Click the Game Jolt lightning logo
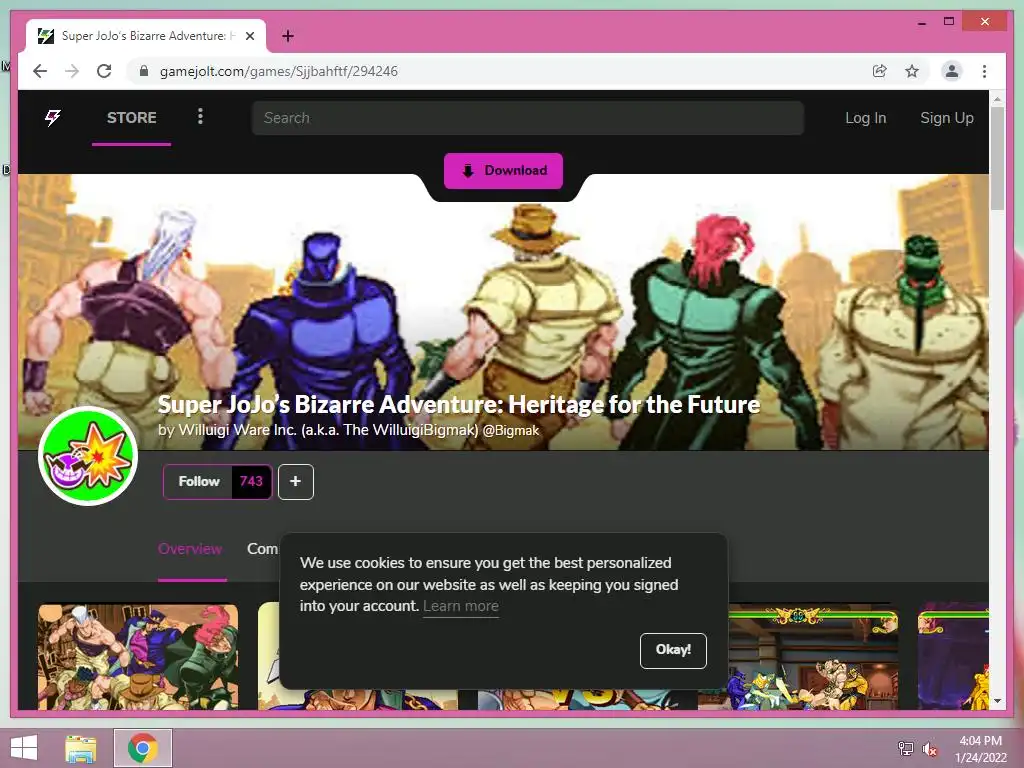 [52, 118]
